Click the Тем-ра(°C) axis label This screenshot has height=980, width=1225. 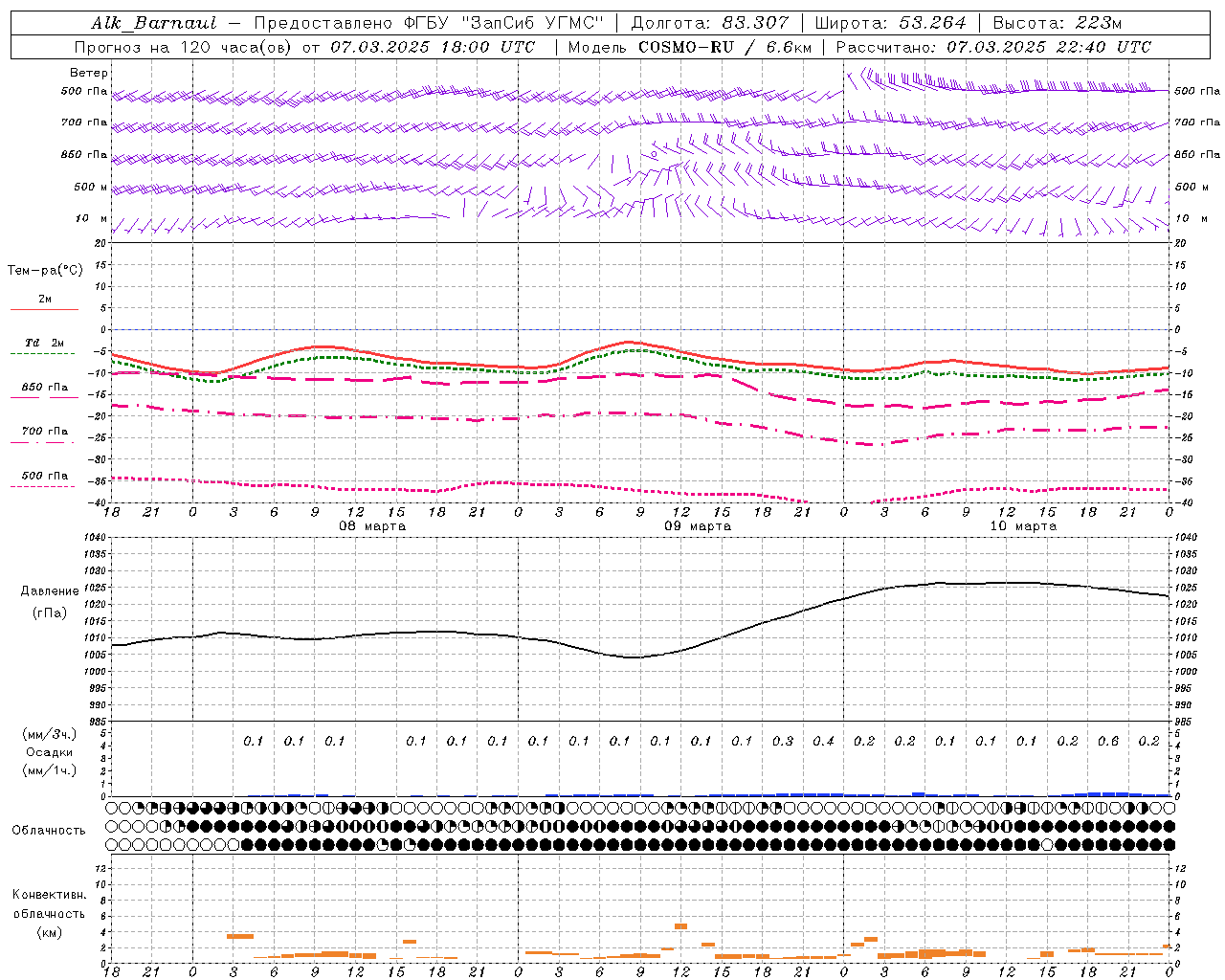[45, 271]
